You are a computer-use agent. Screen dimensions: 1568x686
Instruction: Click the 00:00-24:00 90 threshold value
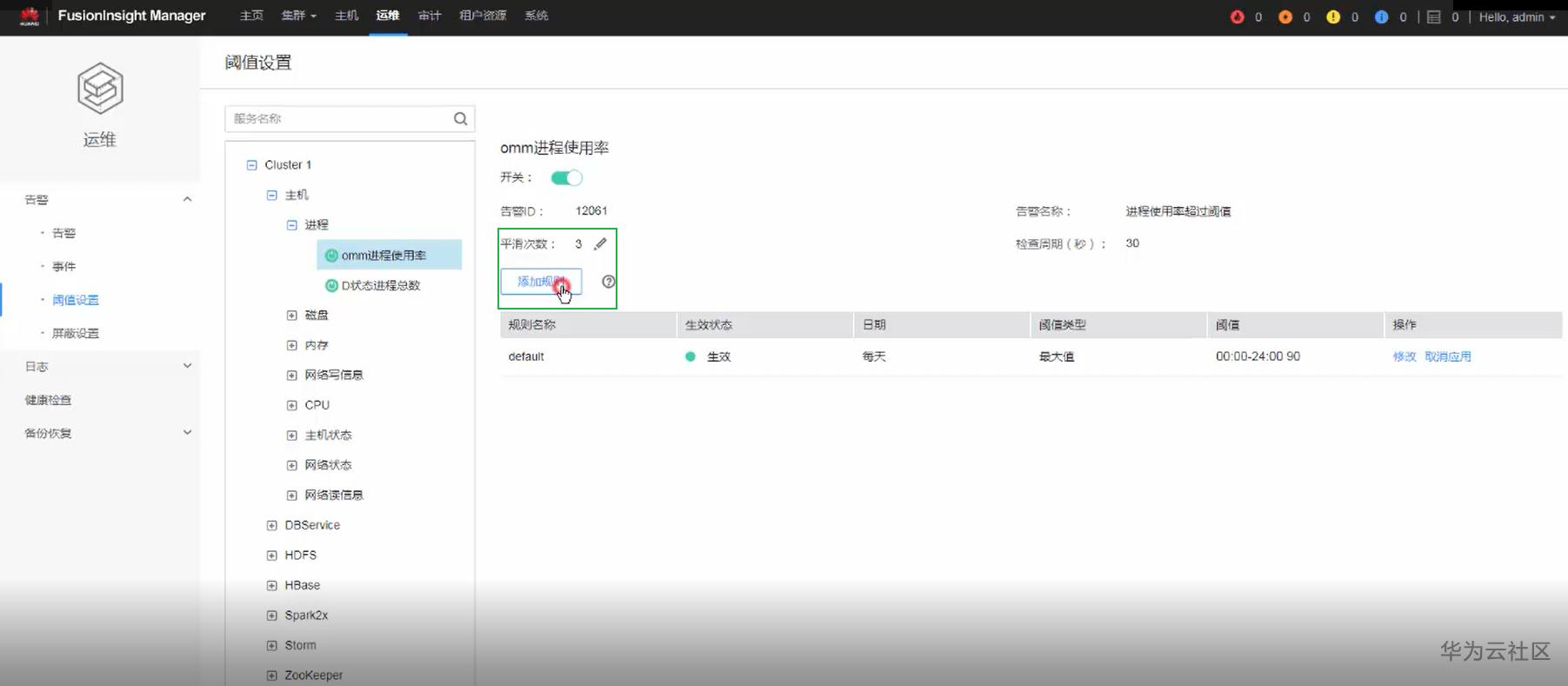coord(1258,356)
